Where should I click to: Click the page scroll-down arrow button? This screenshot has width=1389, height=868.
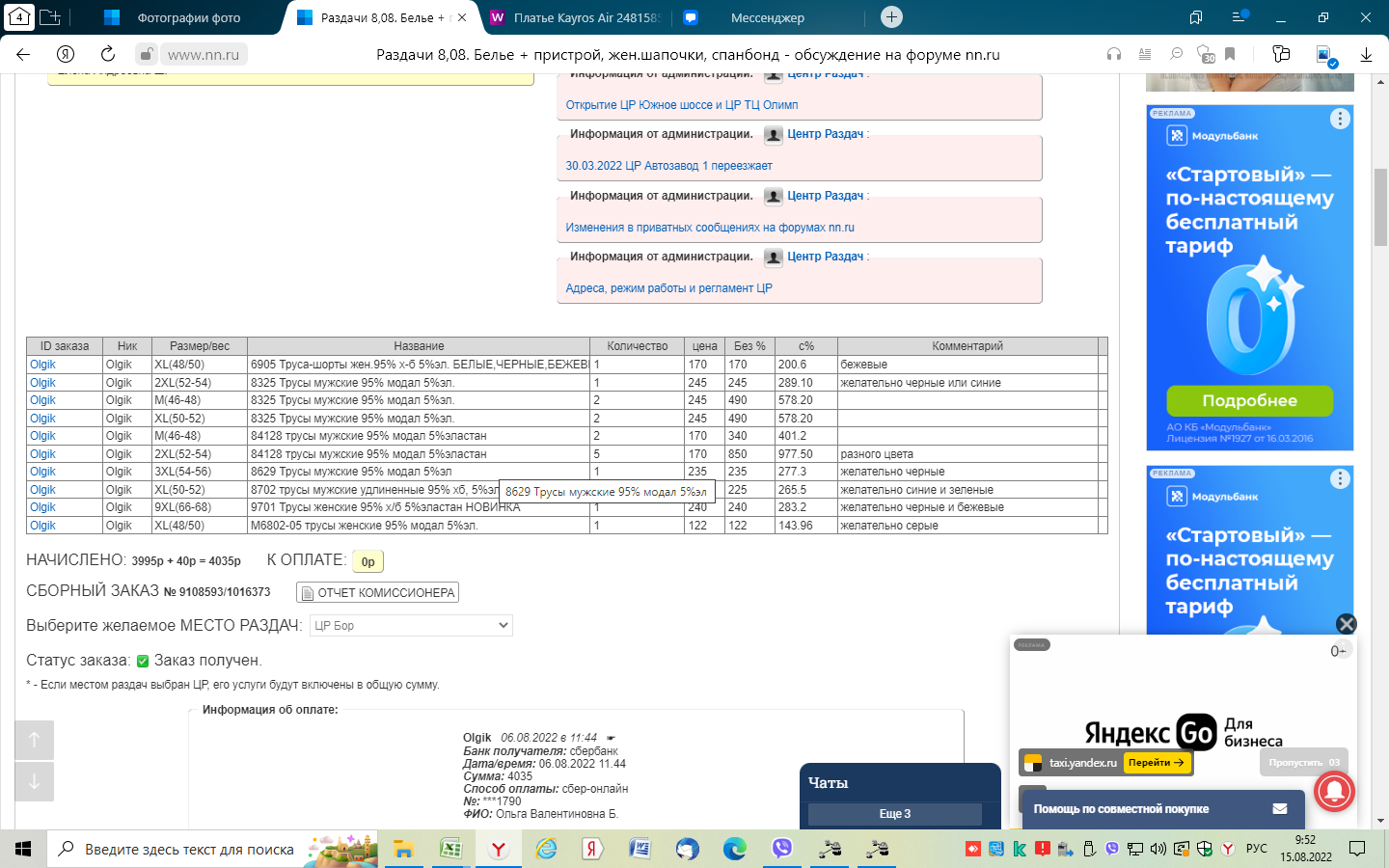coord(35,782)
